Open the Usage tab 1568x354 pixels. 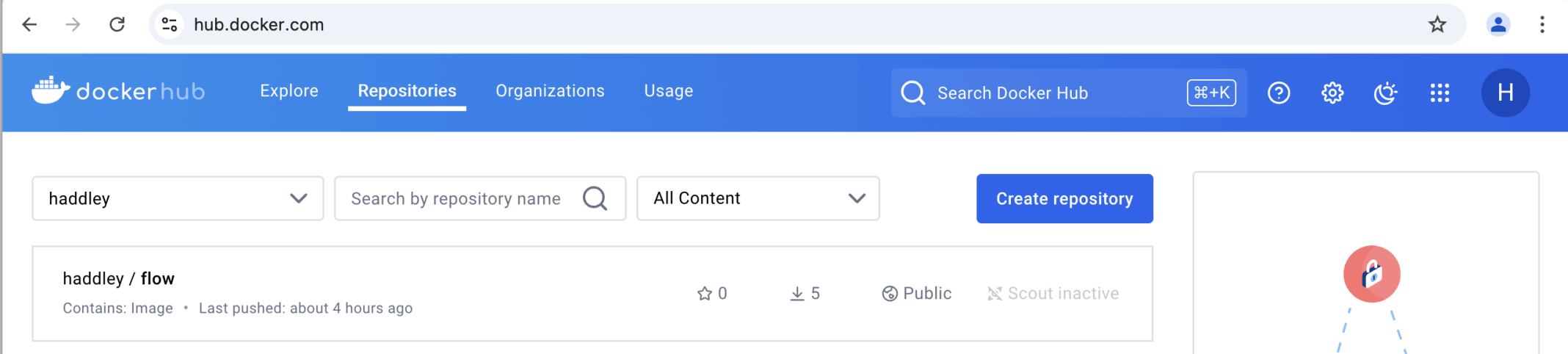tap(668, 91)
